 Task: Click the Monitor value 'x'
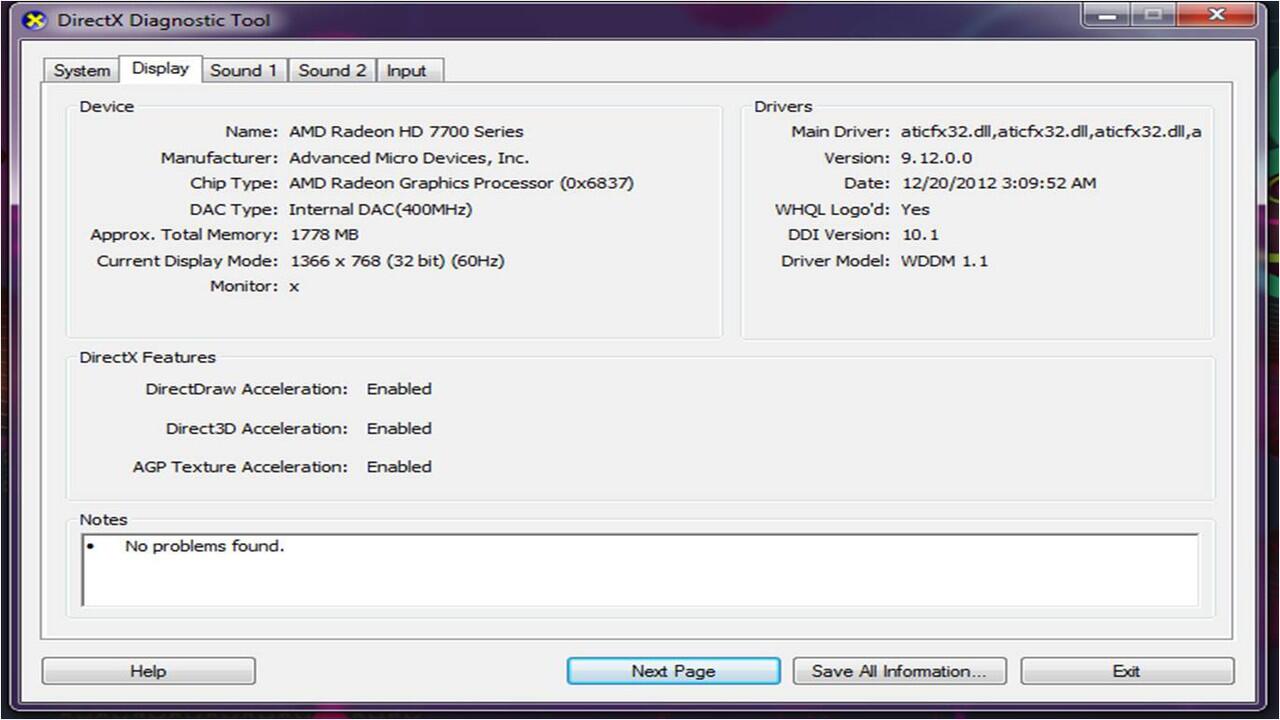[x=294, y=287]
